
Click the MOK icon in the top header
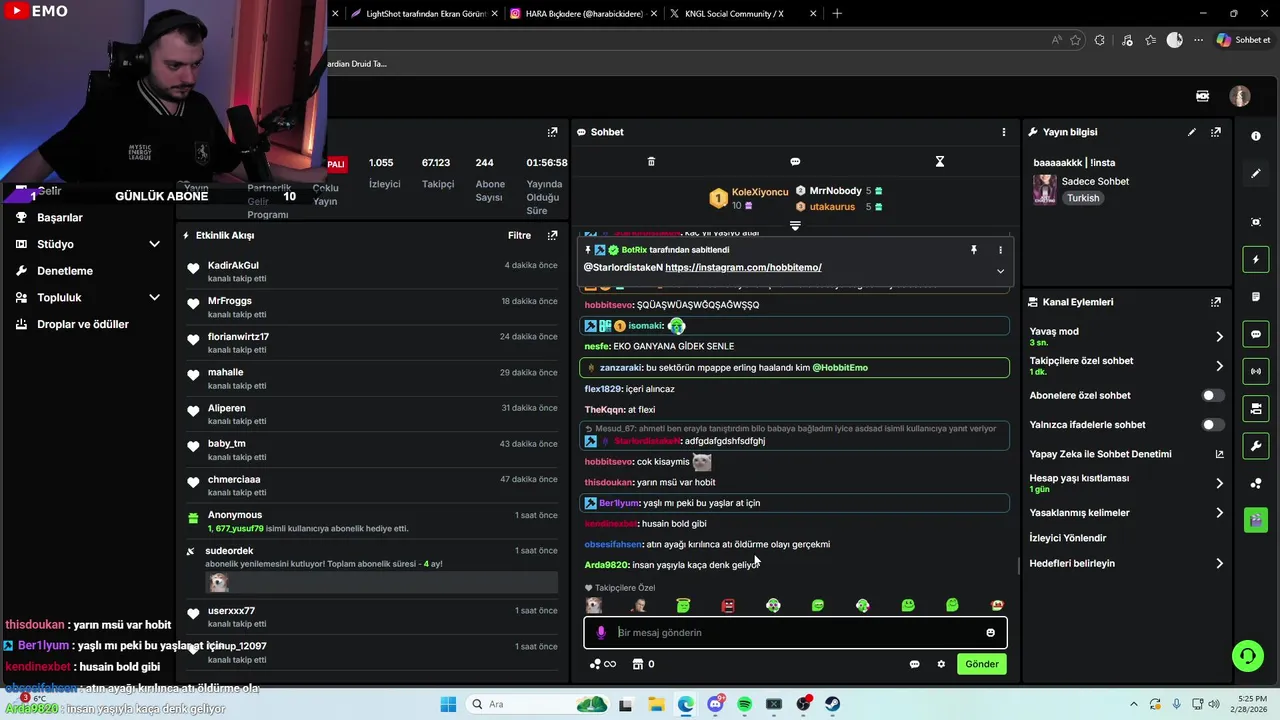tap(1202, 96)
